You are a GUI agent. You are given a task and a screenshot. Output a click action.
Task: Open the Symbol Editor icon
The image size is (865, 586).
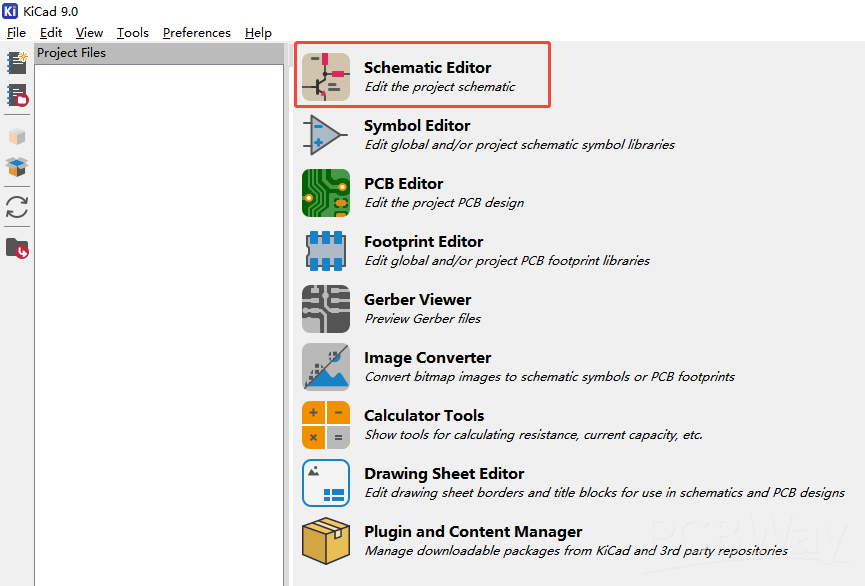click(x=326, y=135)
